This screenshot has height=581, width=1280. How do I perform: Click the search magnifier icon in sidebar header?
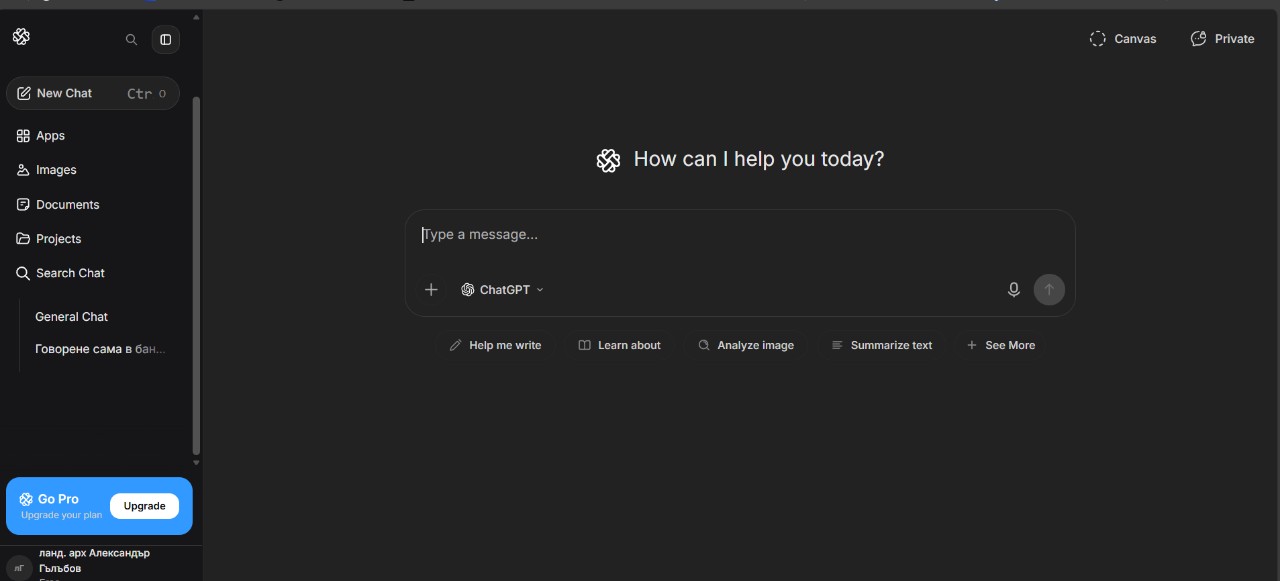click(131, 40)
